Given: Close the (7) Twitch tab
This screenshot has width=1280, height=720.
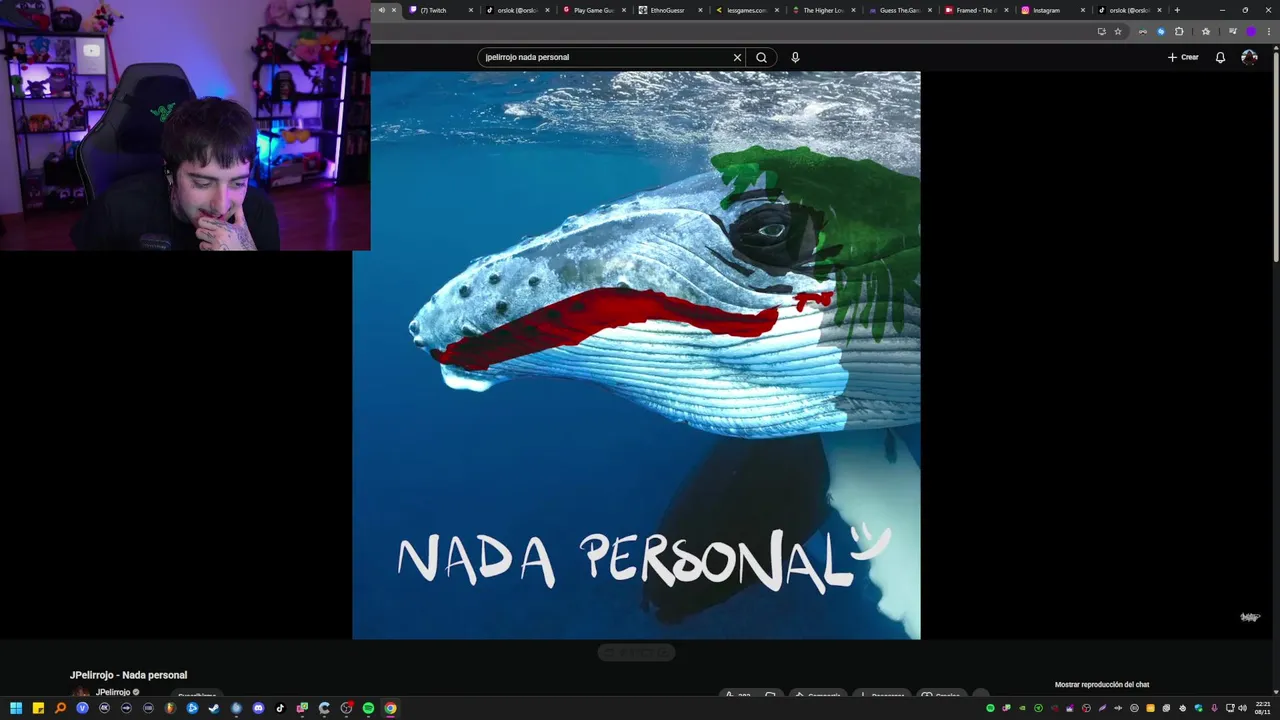Looking at the screenshot, I should pyautogui.click(x=471, y=10).
